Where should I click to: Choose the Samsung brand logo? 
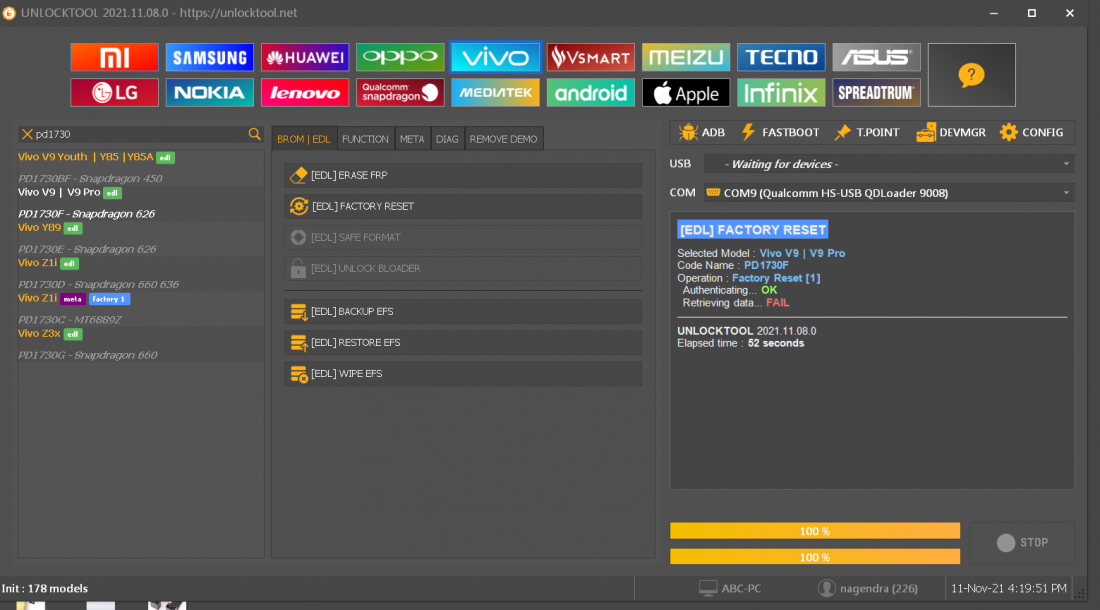pyautogui.click(x=210, y=57)
